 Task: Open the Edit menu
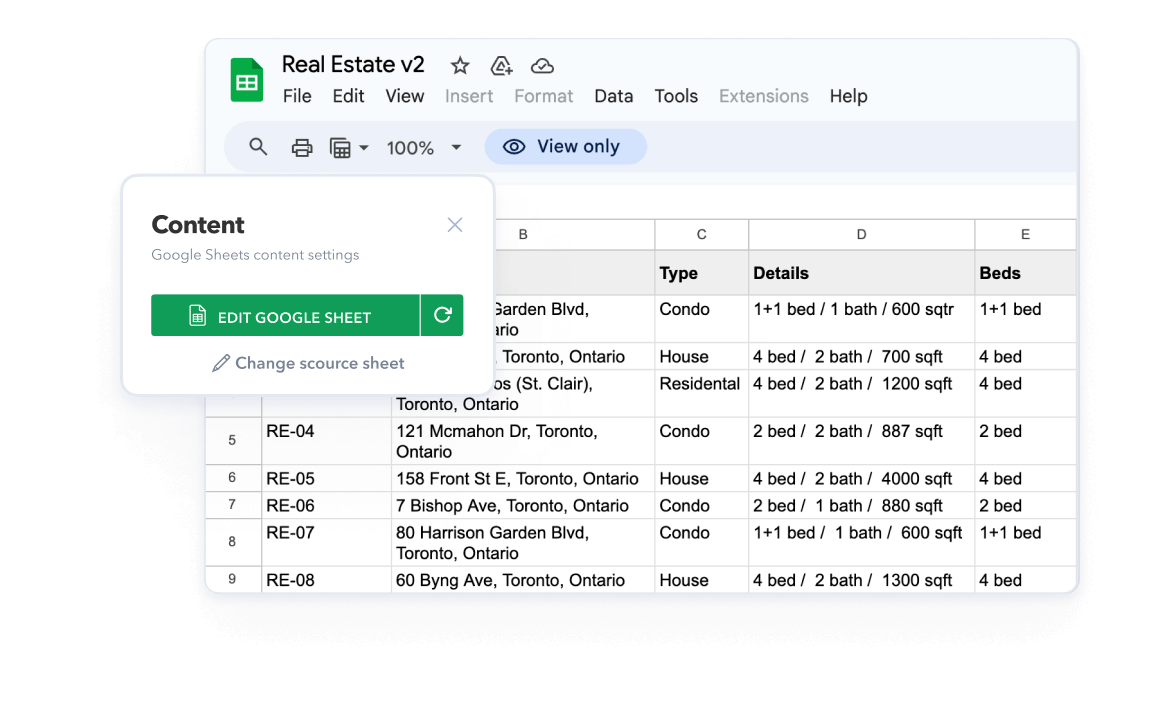click(x=349, y=96)
